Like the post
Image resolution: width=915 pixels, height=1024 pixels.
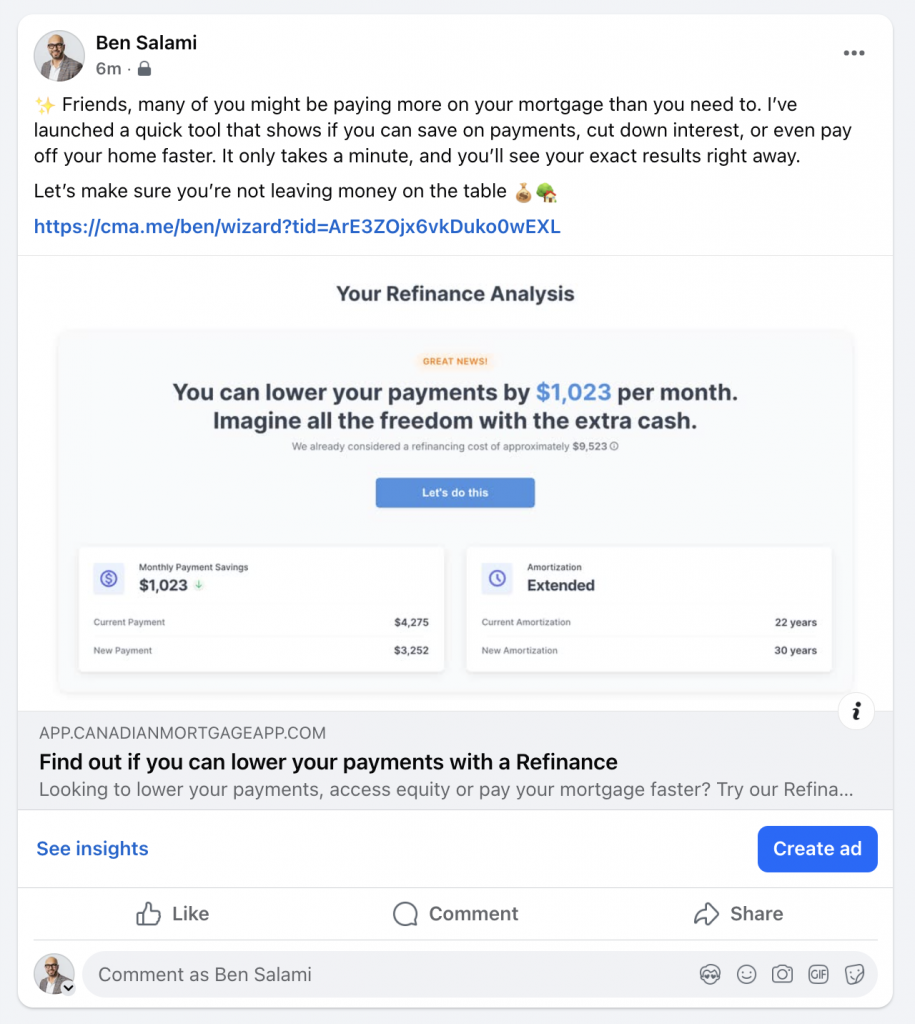(172, 913)
